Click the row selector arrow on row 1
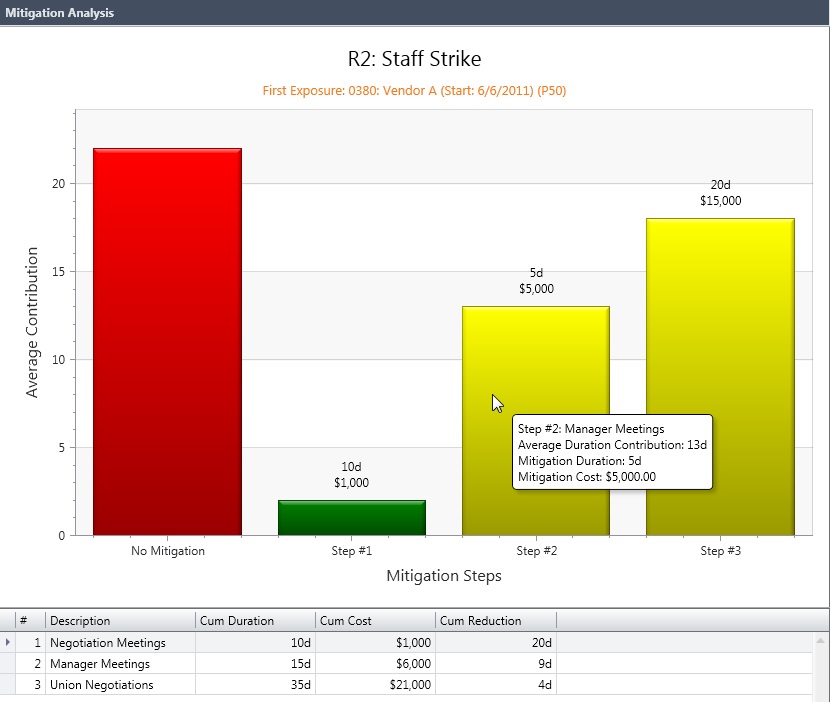Screen dimensions: 830x702 pyautogui.click(x=7, y=642)
